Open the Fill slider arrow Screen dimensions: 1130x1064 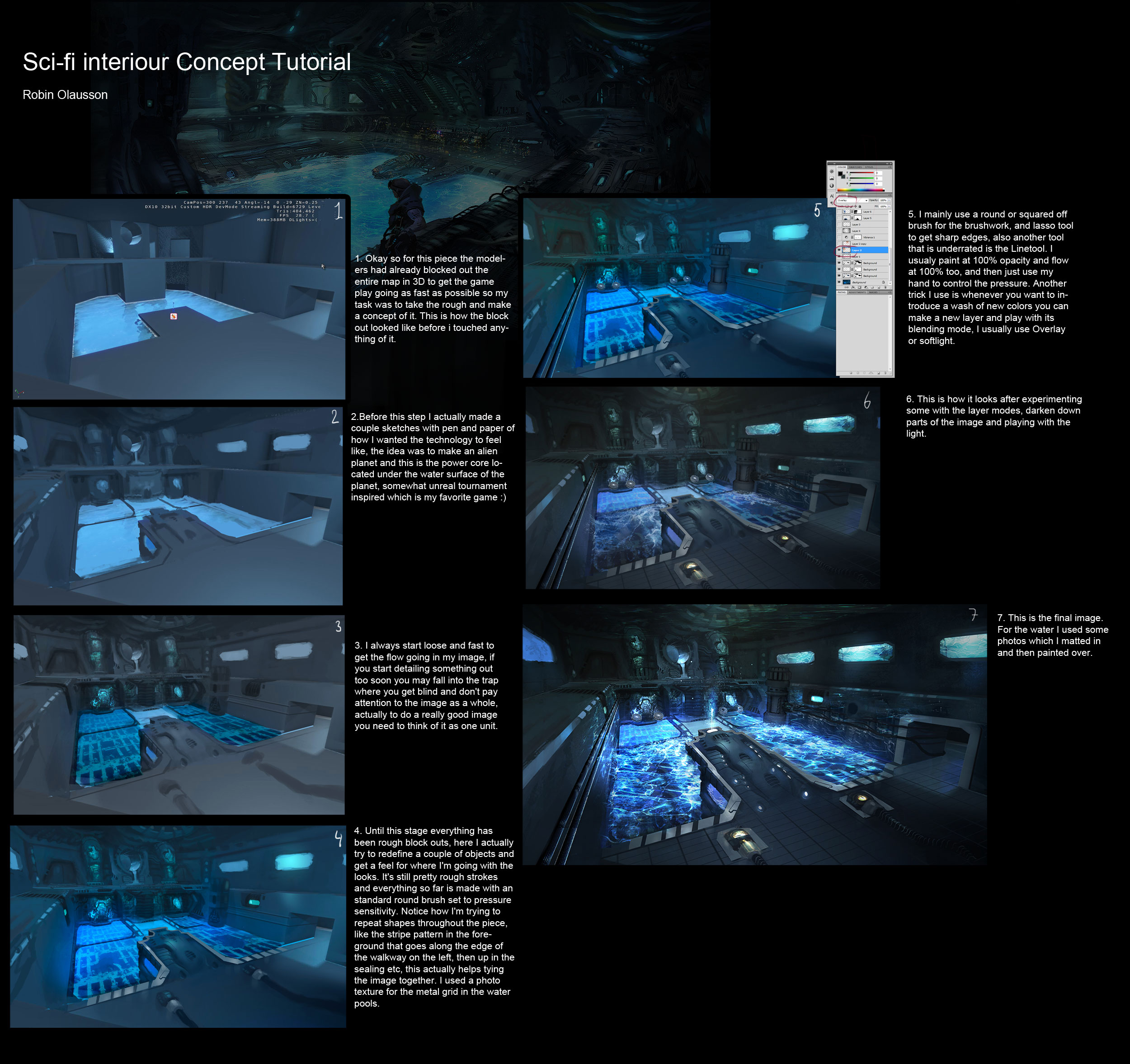pyautogui.click(x=890, y=206)
